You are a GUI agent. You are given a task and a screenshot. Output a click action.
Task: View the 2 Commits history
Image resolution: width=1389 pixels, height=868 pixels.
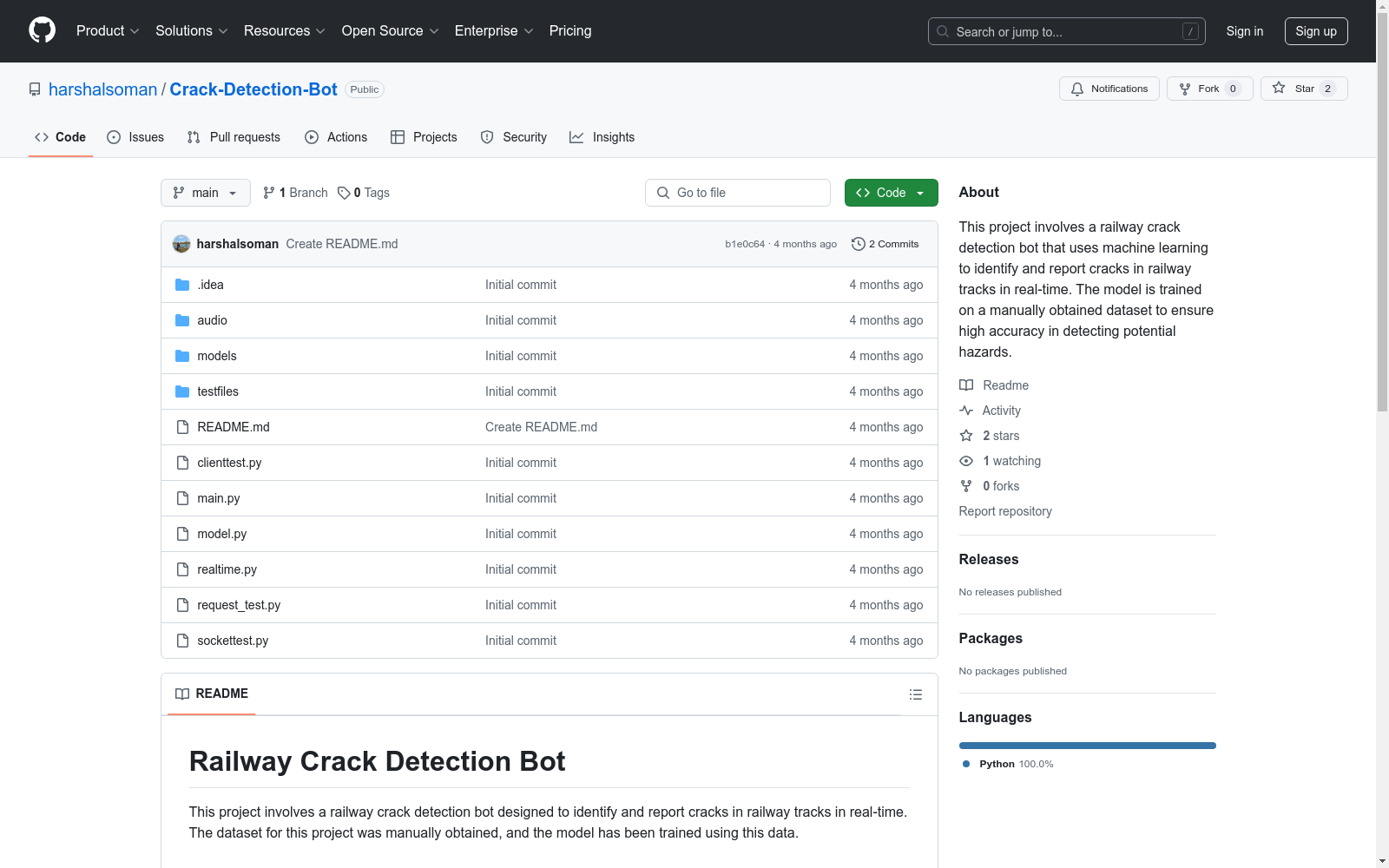click(x=885, y=244)
